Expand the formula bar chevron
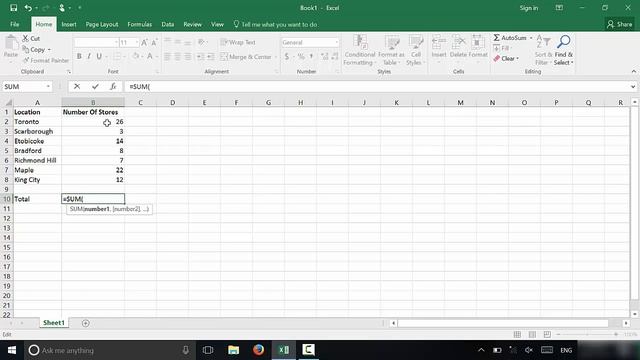The height and width of the screenshot is (360, 640). [633, 87]
